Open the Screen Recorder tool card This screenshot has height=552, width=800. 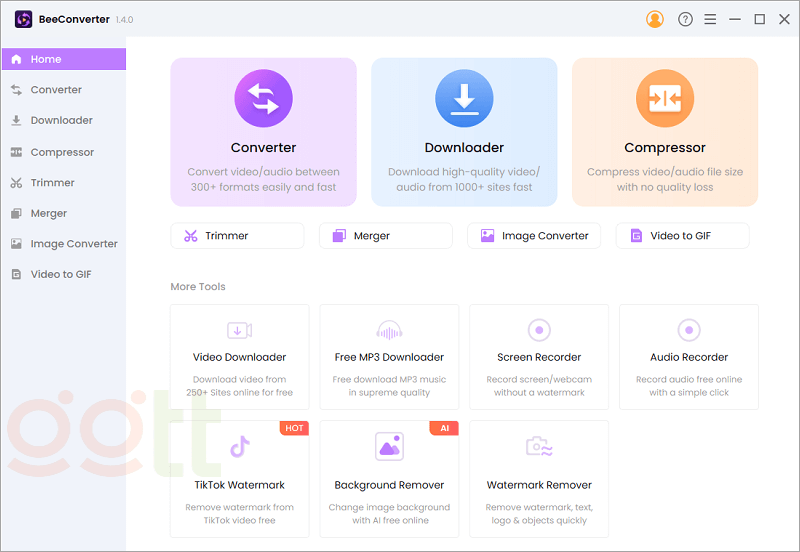pyautogui.click(x=539, y=355)
